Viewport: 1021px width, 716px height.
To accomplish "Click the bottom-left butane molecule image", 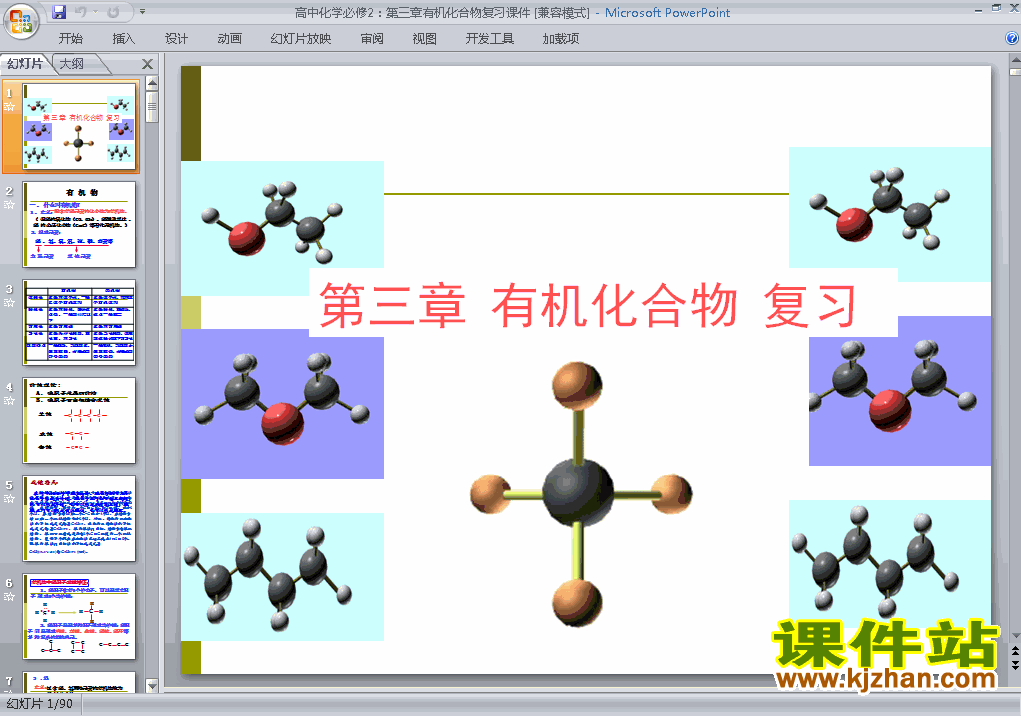I will (282, 577).
